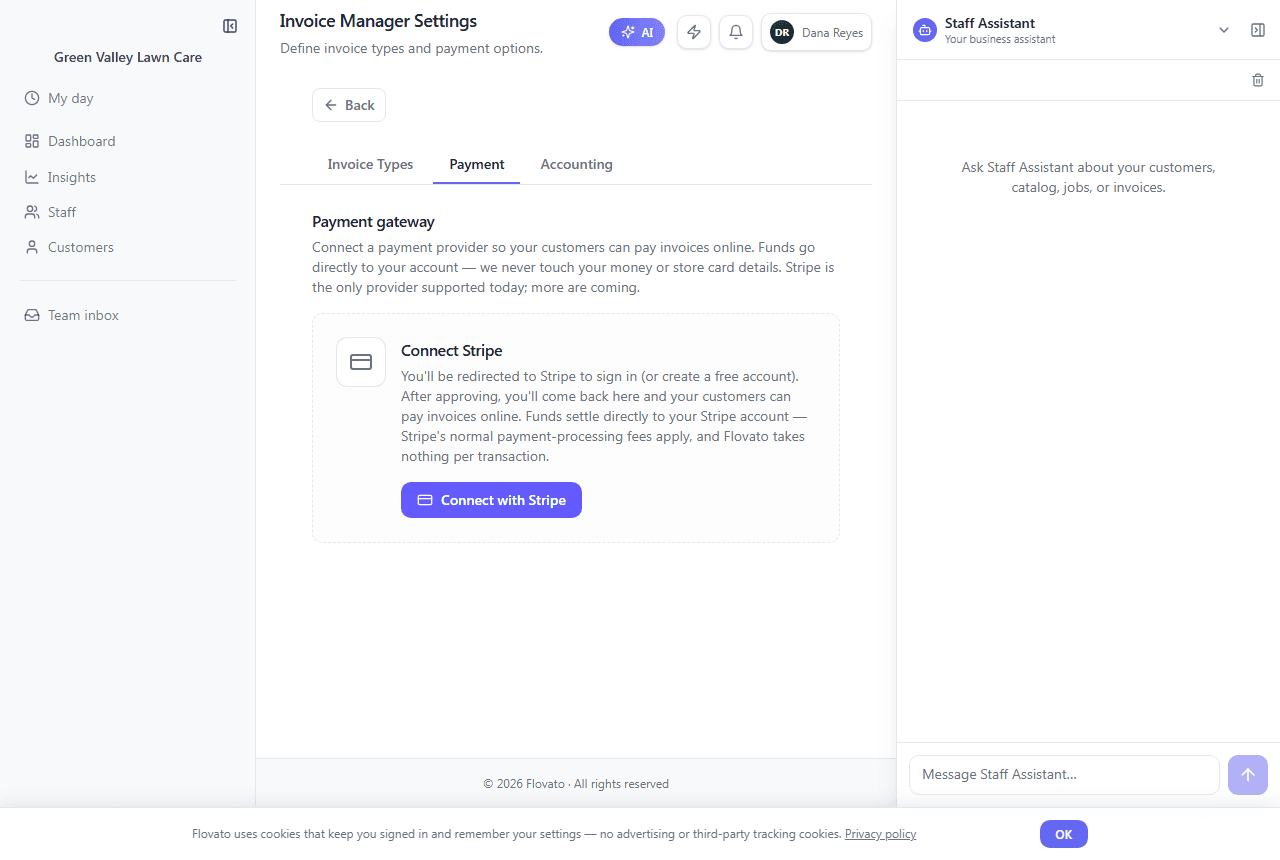This screenshot has height=860, width=1280.
Task: Click Connect with Stripe button
Action: 491,500
